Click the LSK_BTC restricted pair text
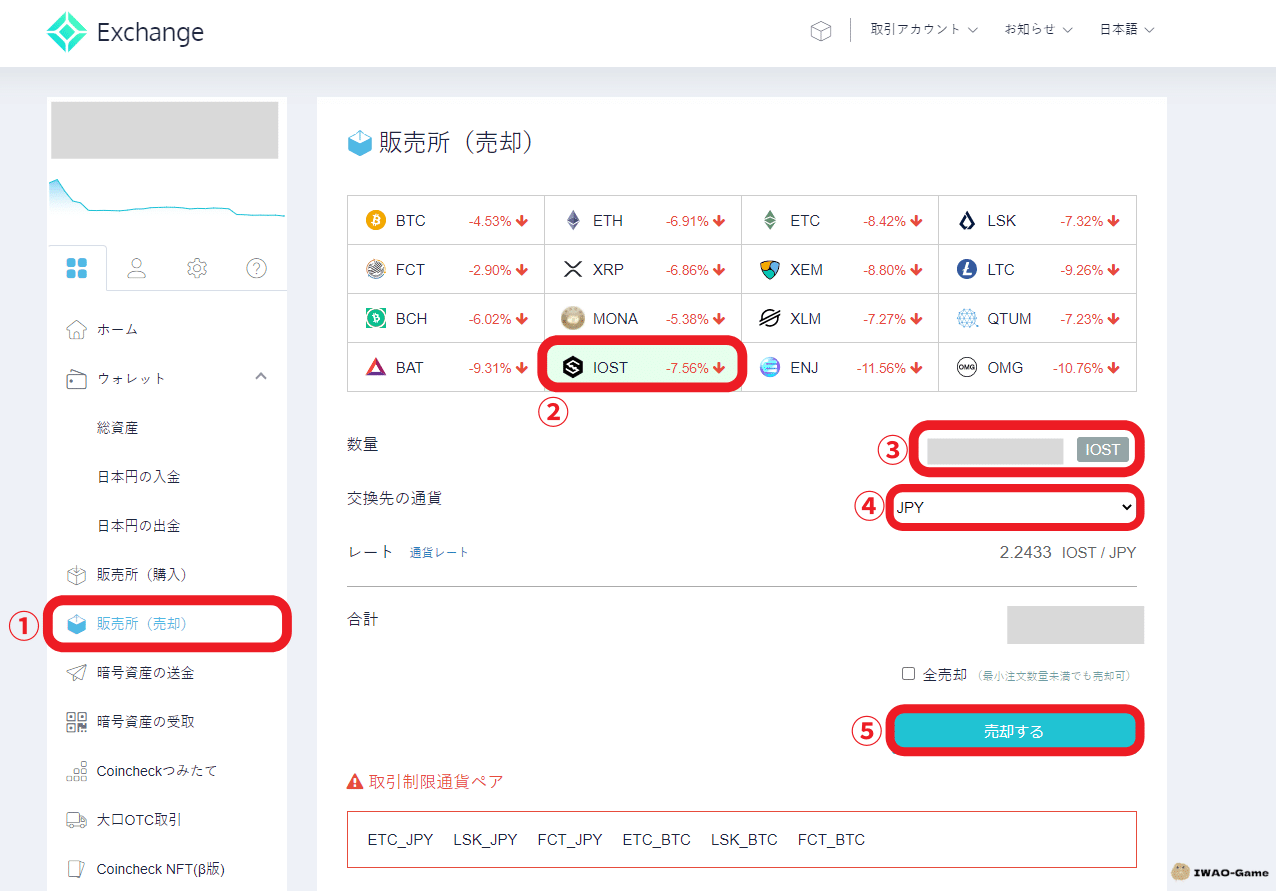Image resolution: width=1276 pixels, height=891 pixels. click(744, 839)
